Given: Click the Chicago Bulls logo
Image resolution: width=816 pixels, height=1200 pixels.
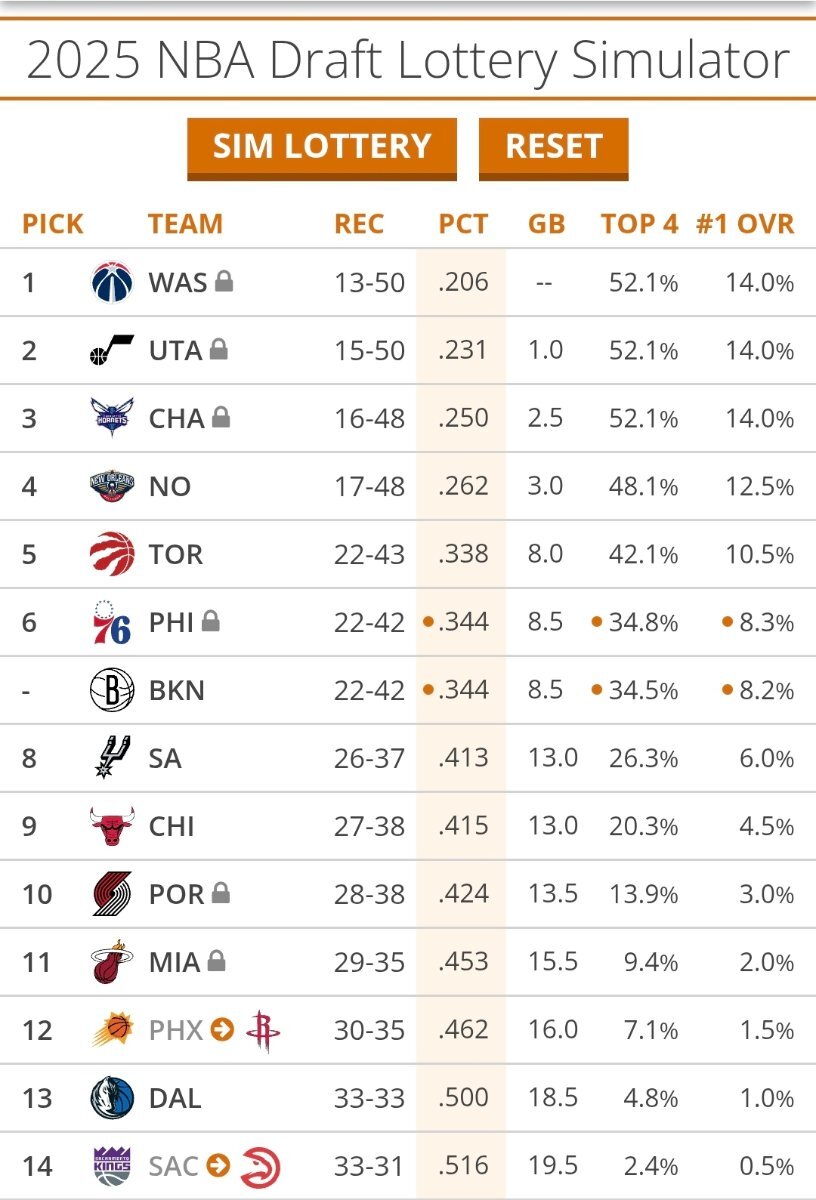Looking at the screenshot, I should coord(111,826).
